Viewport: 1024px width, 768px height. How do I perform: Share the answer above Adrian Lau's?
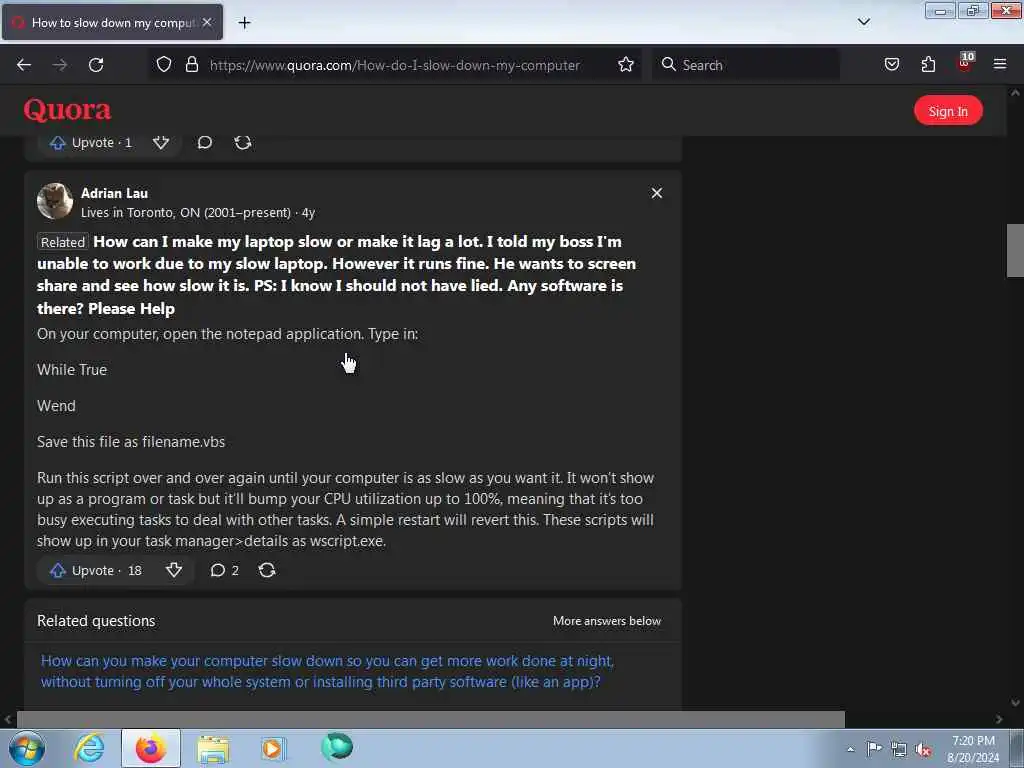tap(243, 142)
